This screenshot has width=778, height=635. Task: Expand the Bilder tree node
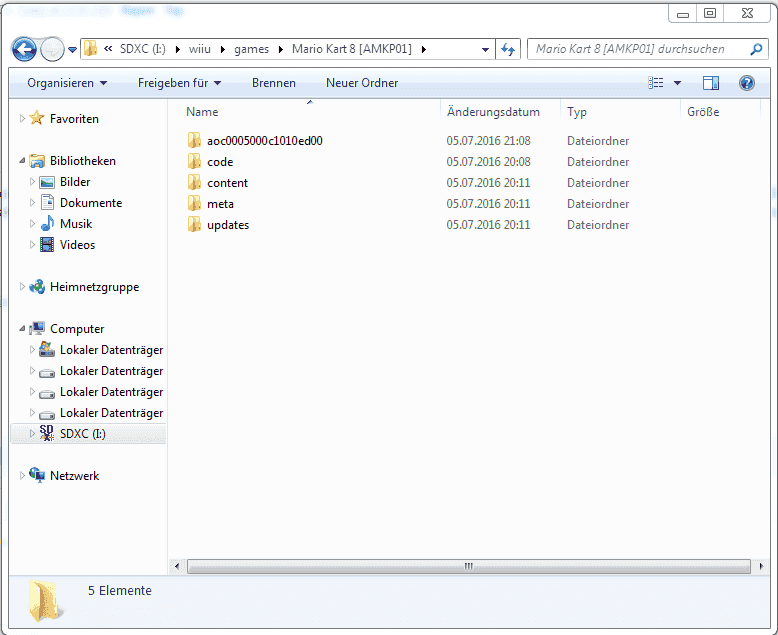pos(32,182)
